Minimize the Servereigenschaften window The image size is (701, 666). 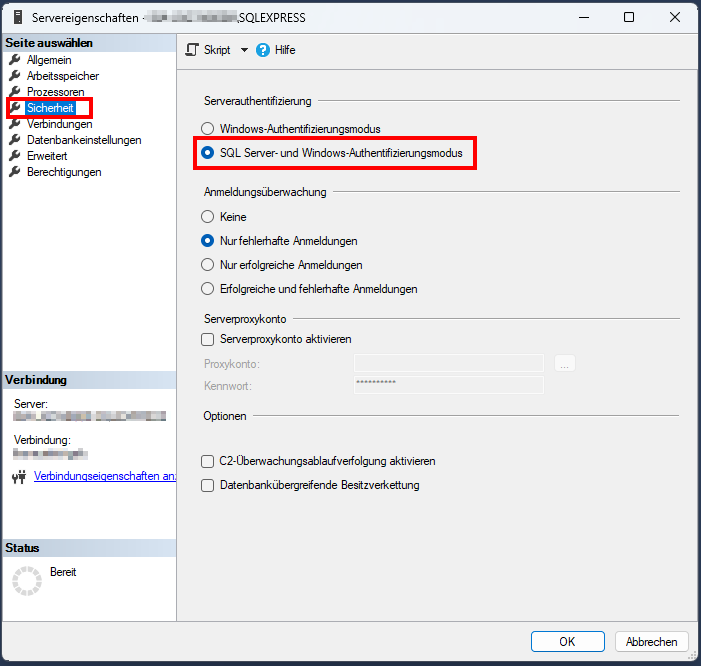coord(583,17)
